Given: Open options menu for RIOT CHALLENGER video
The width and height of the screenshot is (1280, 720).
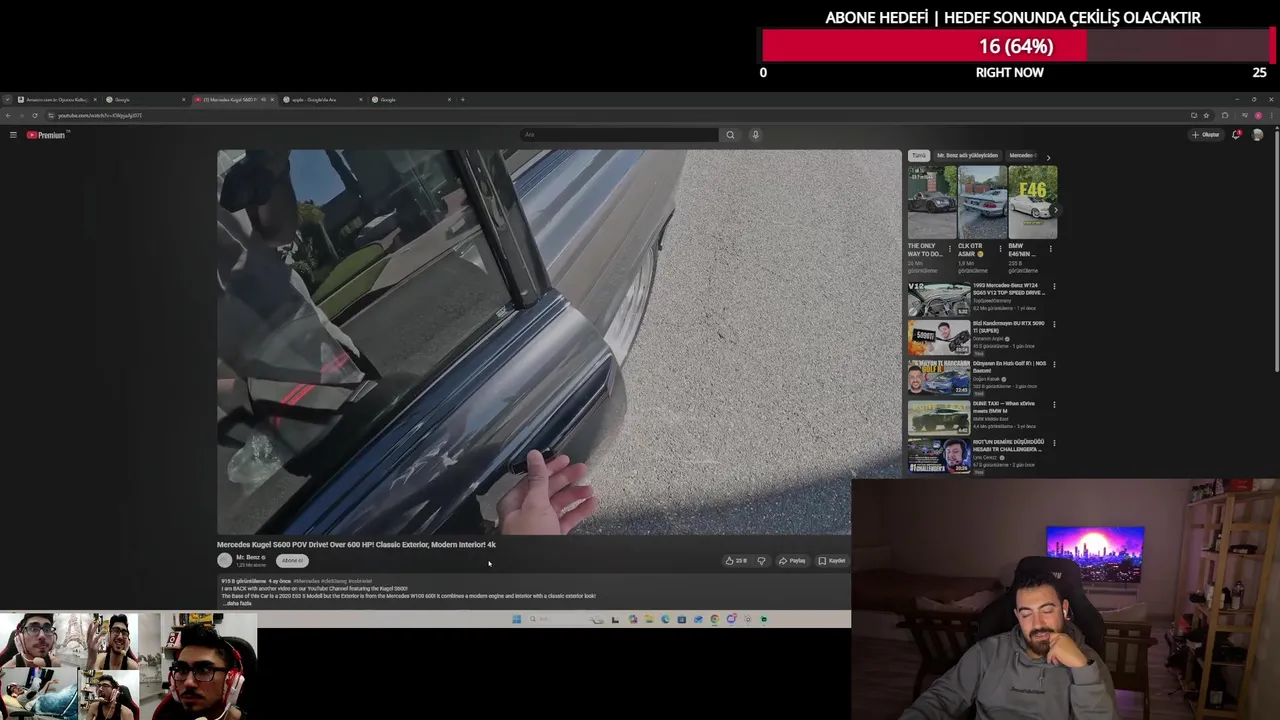Looking at the screenshot, I should (1054, 443).
